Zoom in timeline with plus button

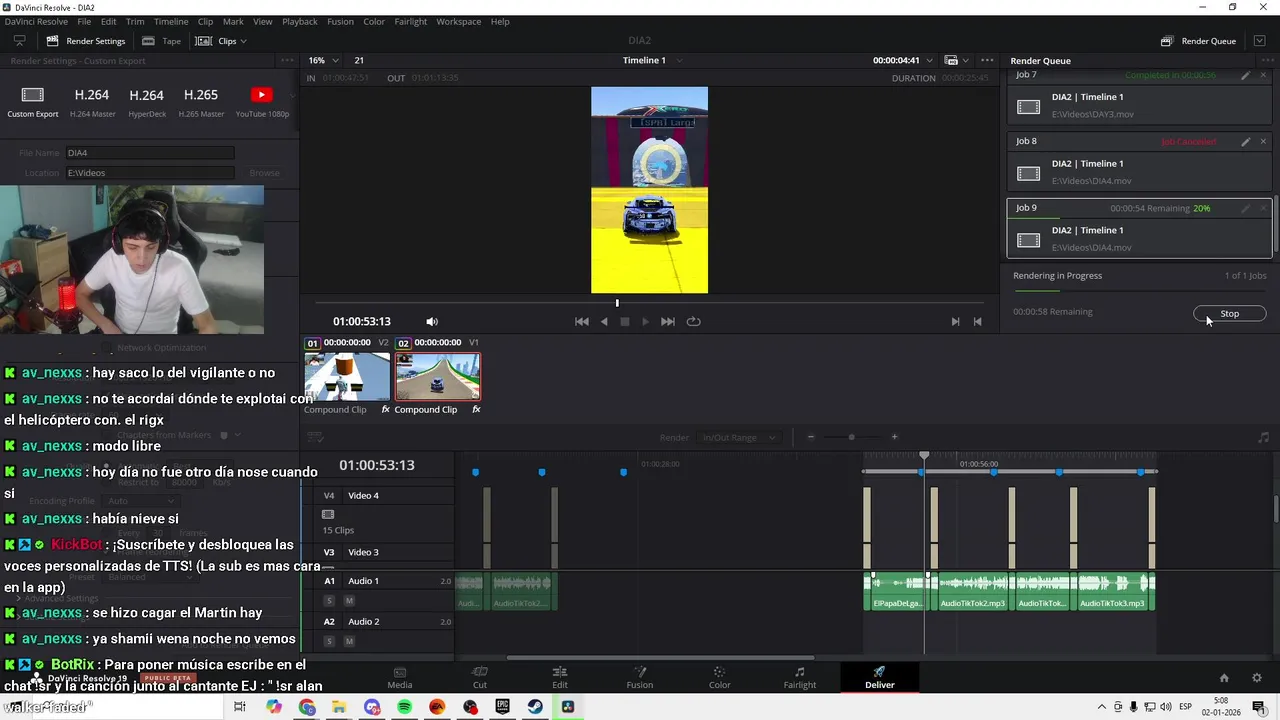[x=894, y=437]
